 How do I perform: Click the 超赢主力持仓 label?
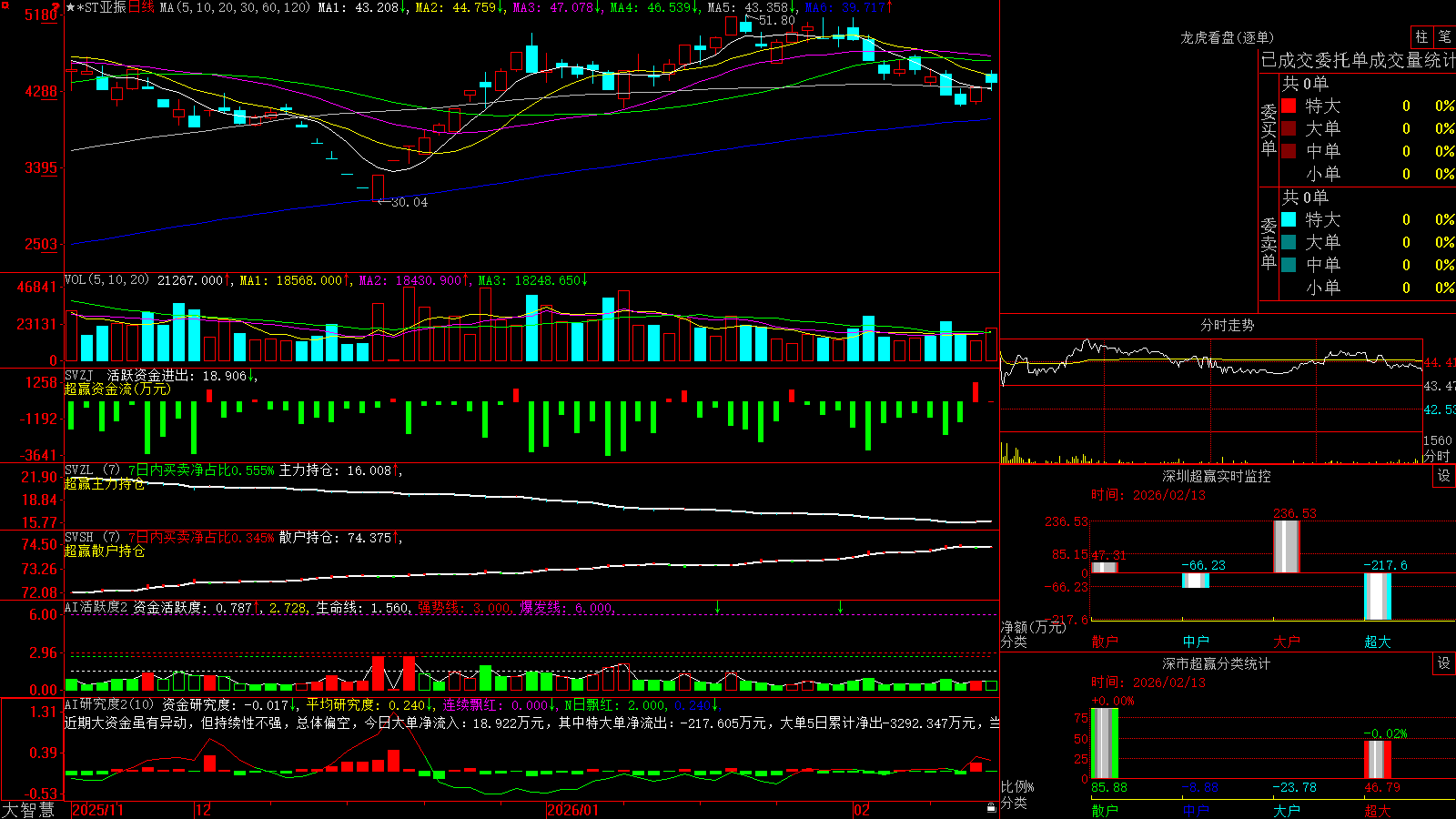click(x=105, y=483)
